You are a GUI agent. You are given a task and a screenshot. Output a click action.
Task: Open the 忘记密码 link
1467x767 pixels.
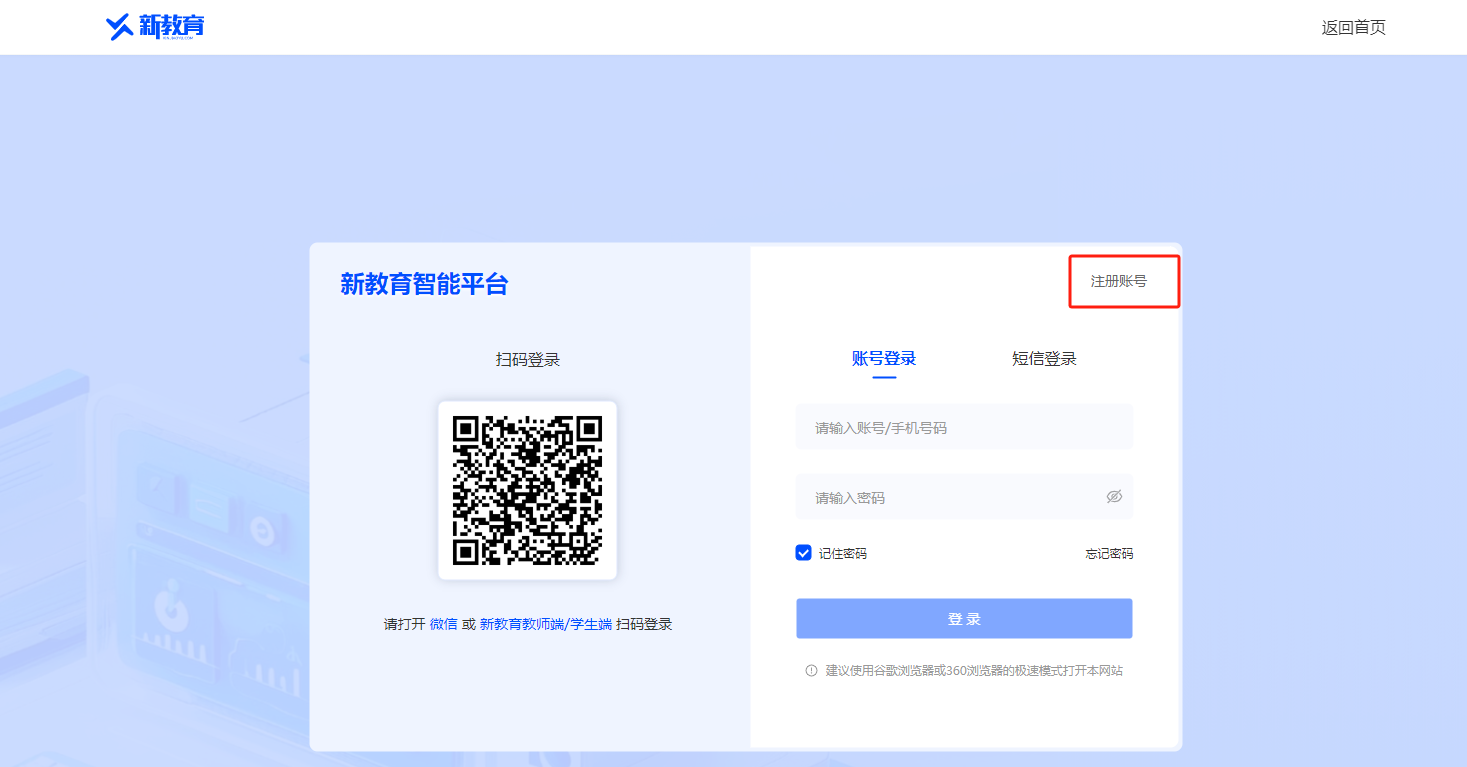pyautogui.click(x=1109, y=553)
